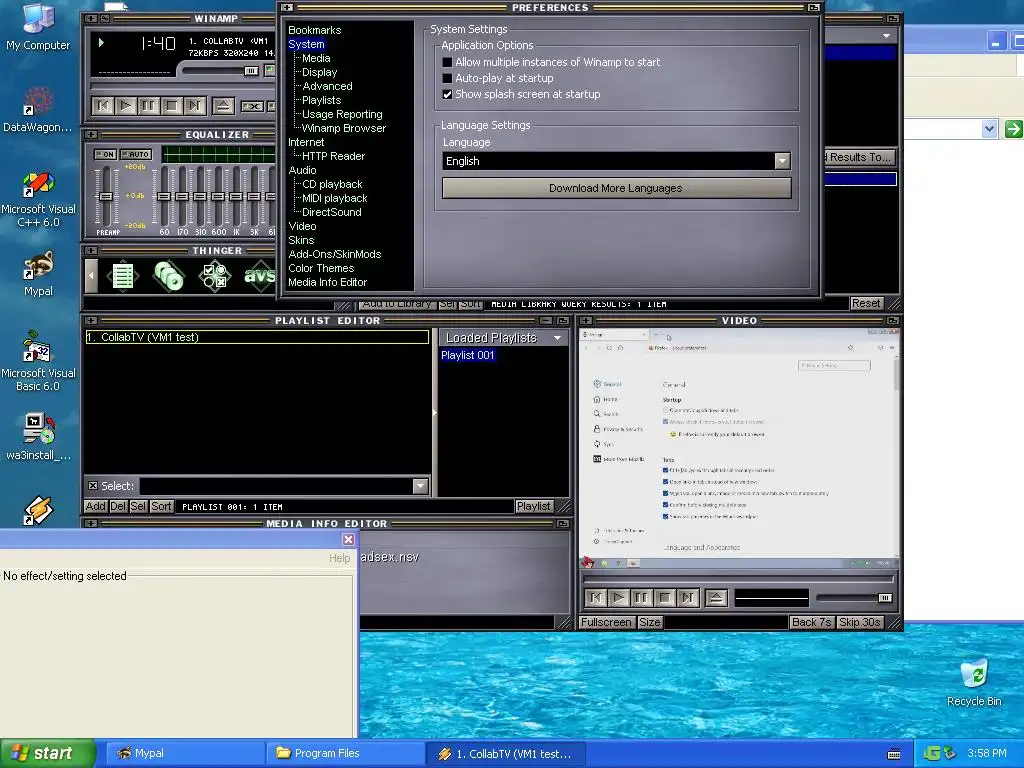
Task: Open Preferences checkboxes icon in Thinger
Action: pyautogui.click(x=214, y=276)
